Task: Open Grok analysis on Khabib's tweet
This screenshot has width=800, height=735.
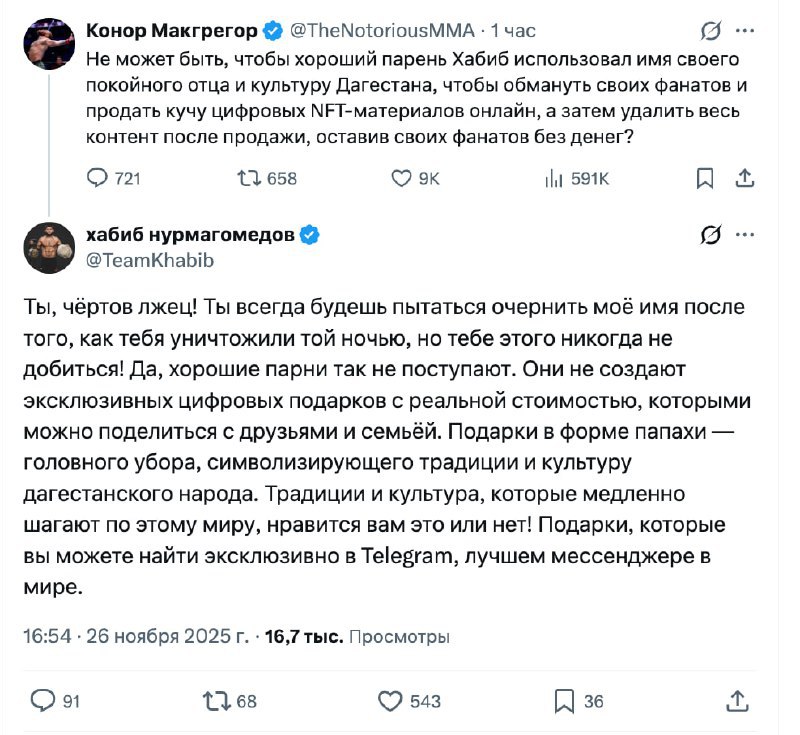Action: (x=709, y=236)
